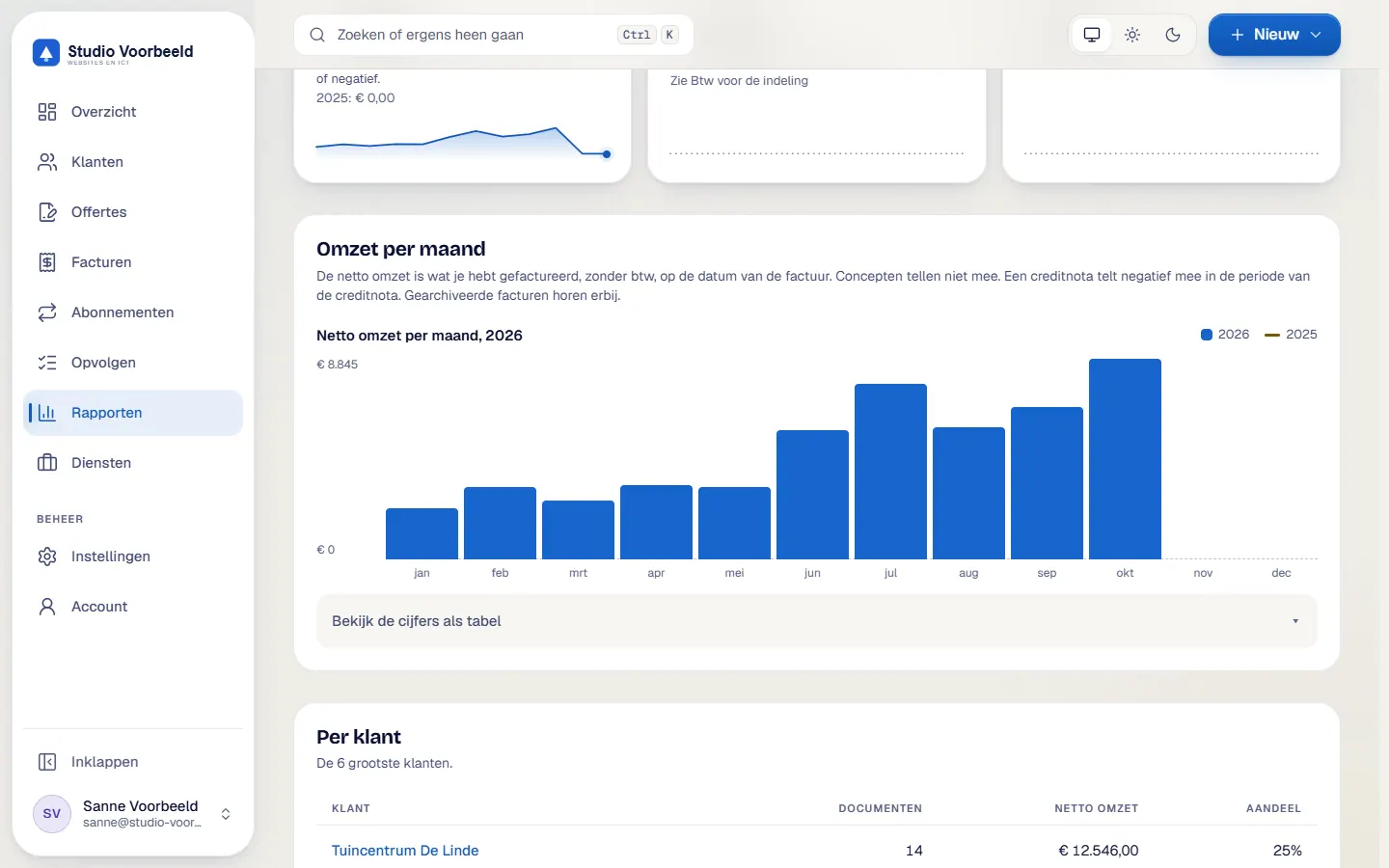This screenshot has height=868, width=1389.
Task: Click the okt bar in chart
Action: [1125, 459]
